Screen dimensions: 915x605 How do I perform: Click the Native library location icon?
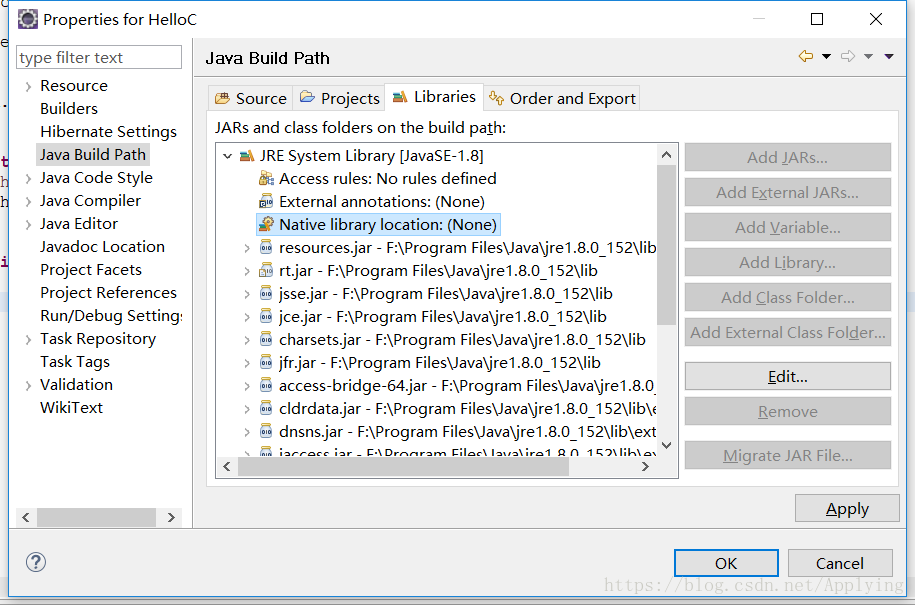[266, 225]
